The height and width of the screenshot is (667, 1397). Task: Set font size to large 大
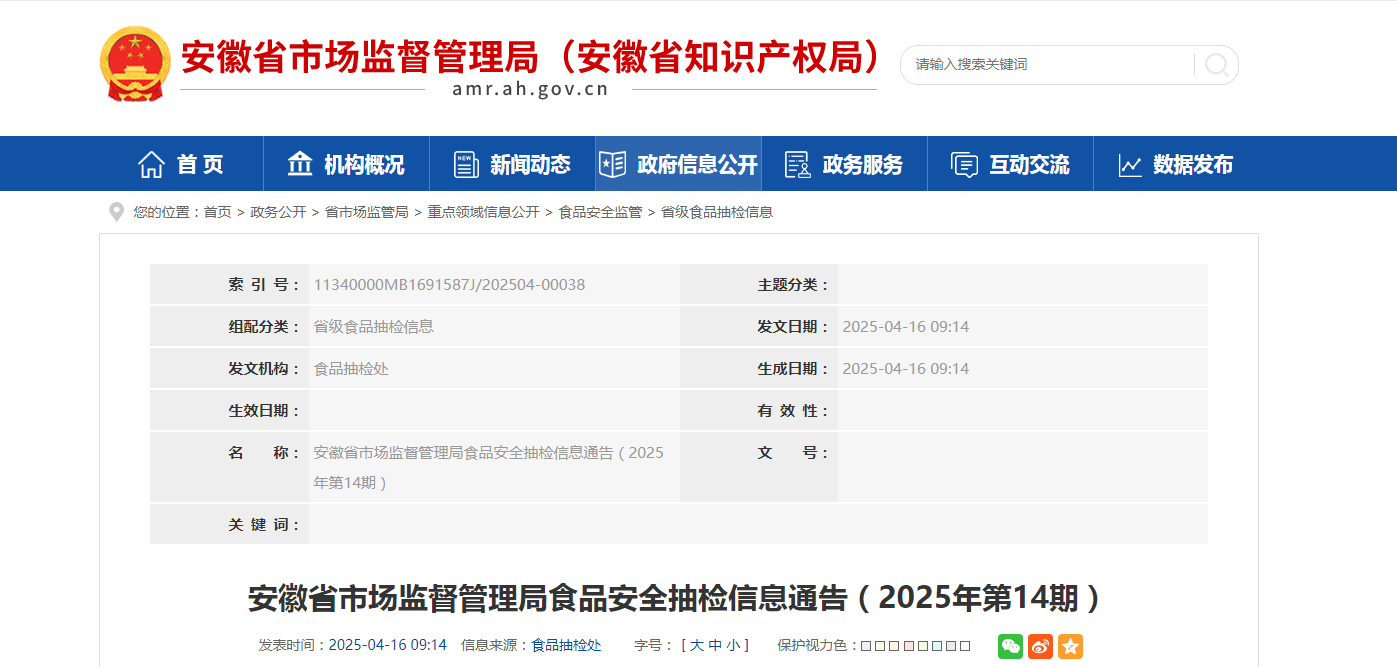click(x=697, y=645)
